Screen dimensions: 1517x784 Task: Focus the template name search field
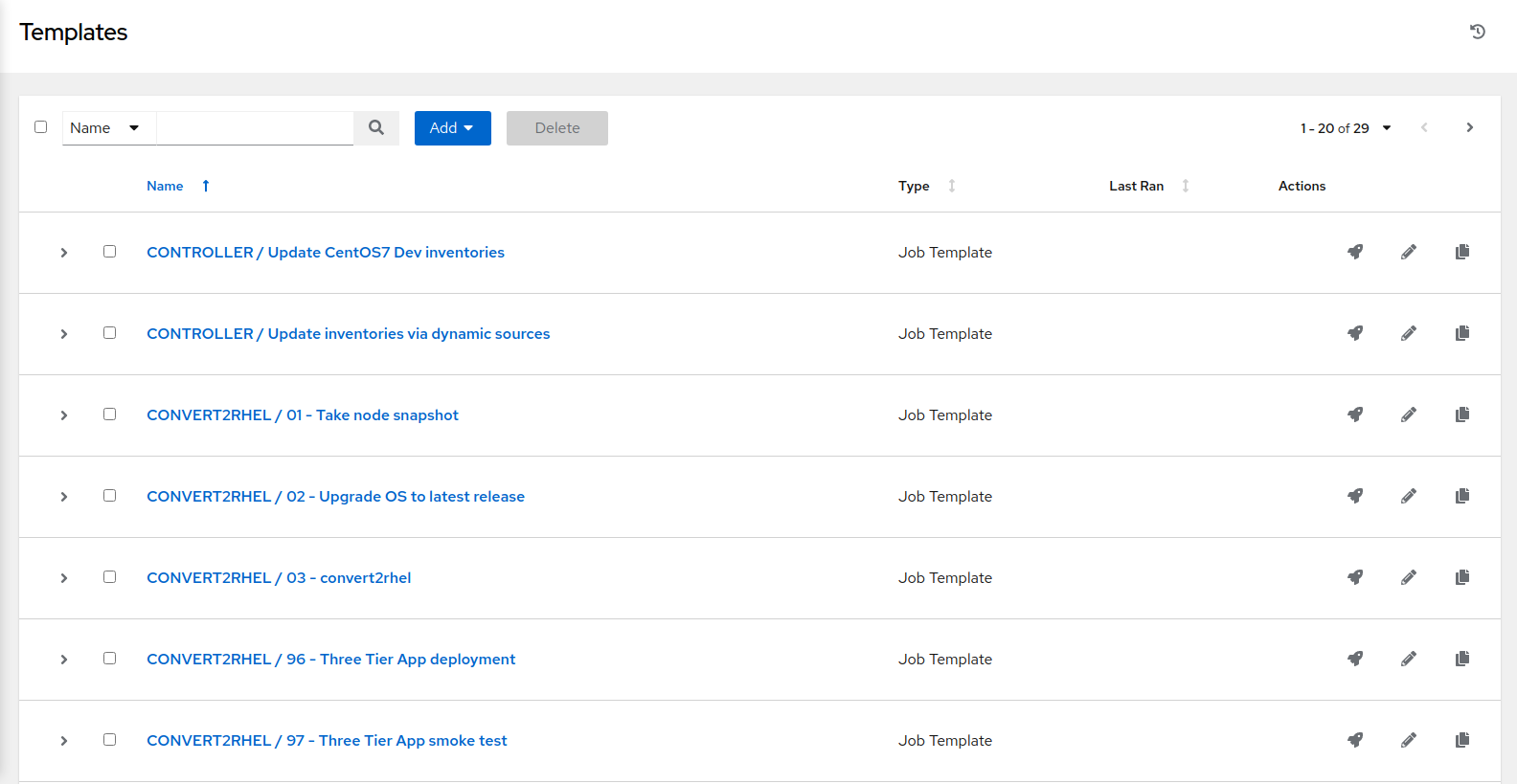(x=255, y=128)
